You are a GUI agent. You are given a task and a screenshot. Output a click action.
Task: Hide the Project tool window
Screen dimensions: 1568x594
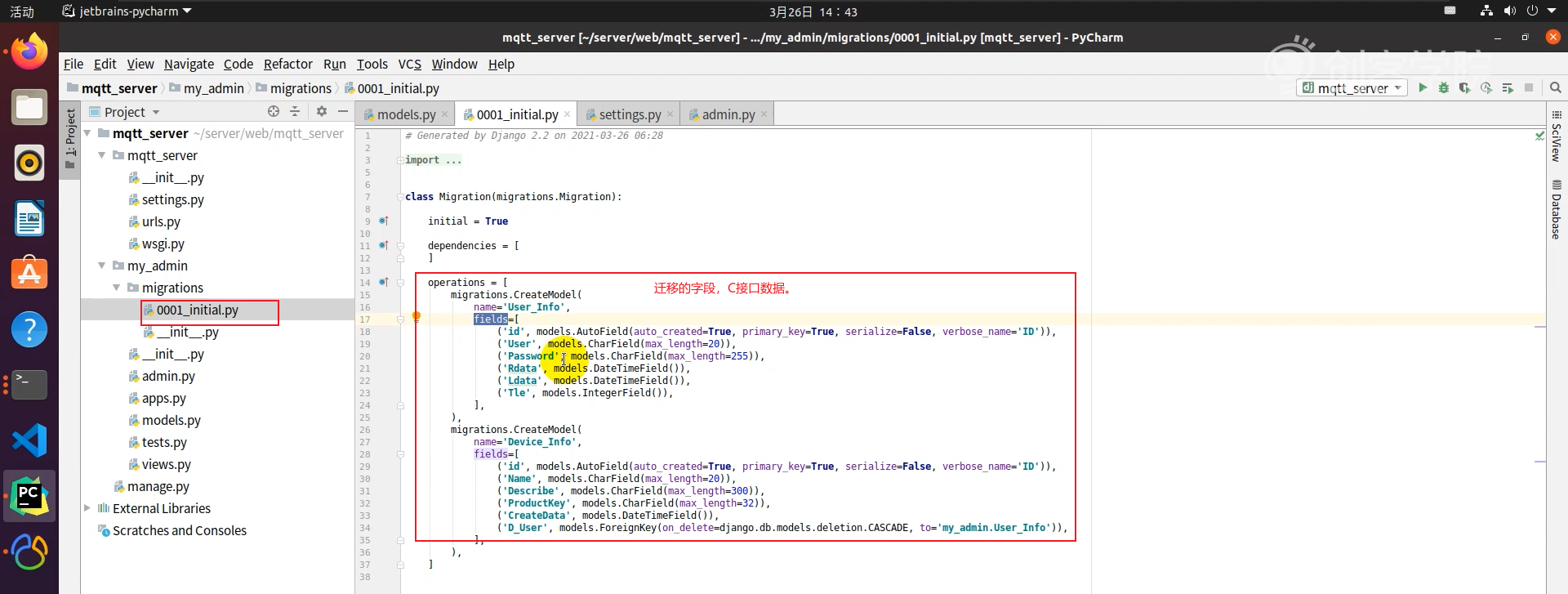point(343,111)
